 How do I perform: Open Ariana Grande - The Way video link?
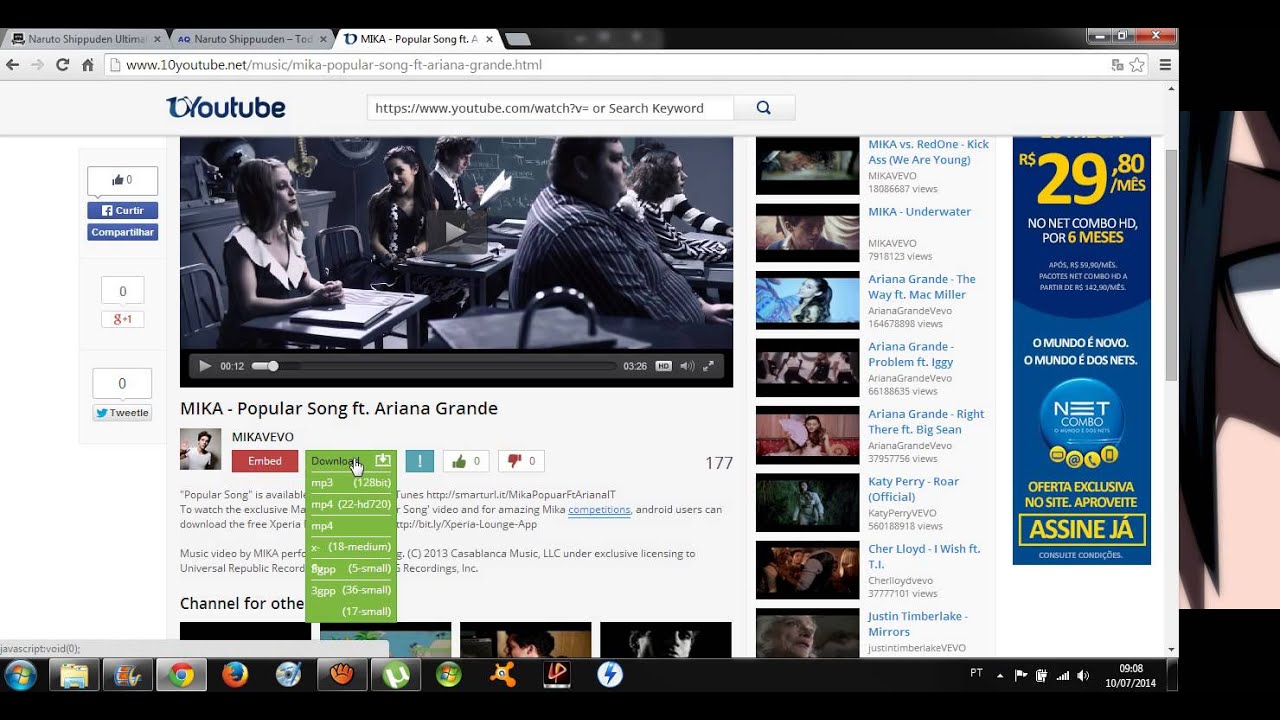click(922, 287)
